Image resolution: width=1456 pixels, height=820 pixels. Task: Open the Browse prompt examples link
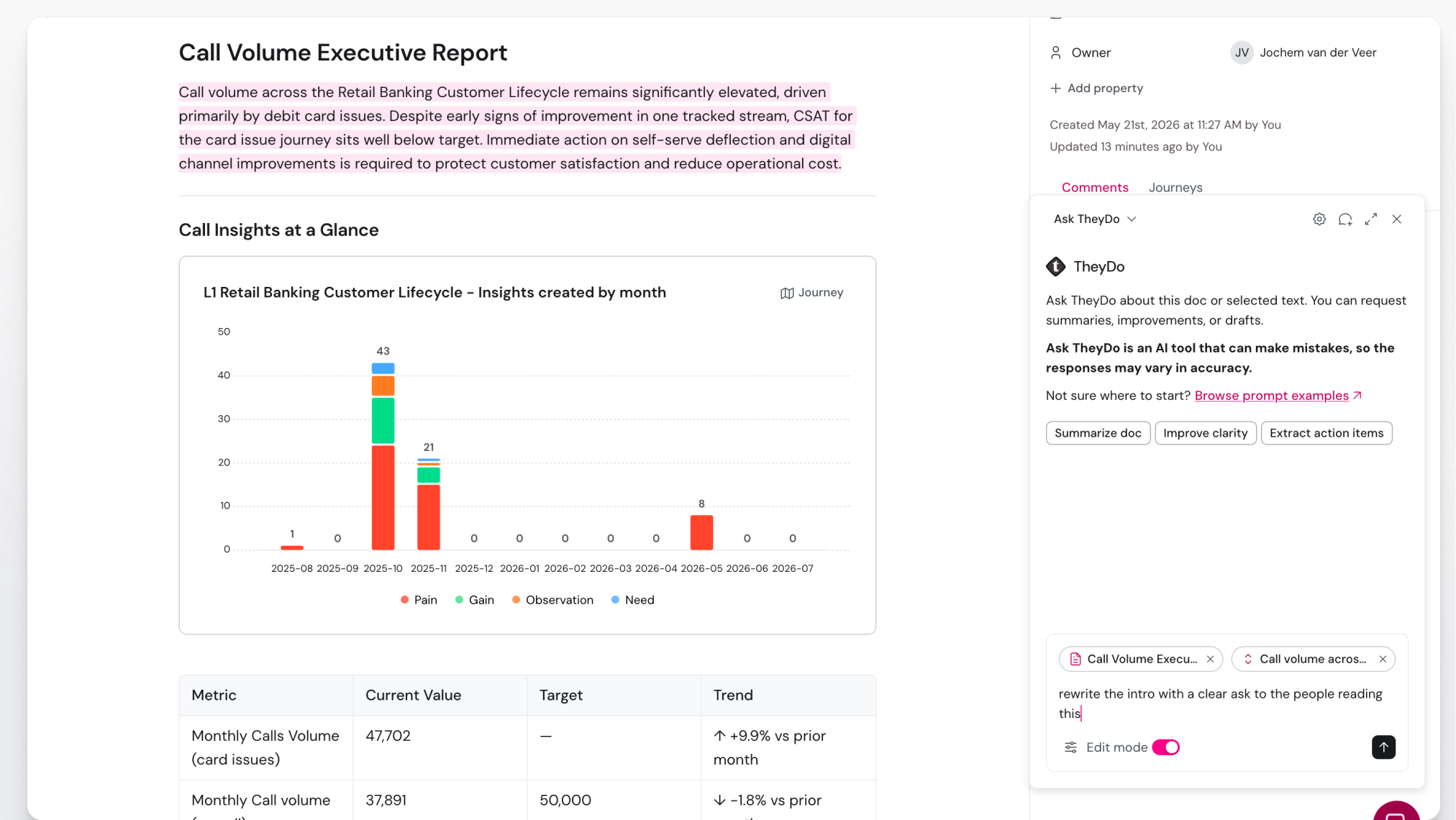(x=1271, y=396)
